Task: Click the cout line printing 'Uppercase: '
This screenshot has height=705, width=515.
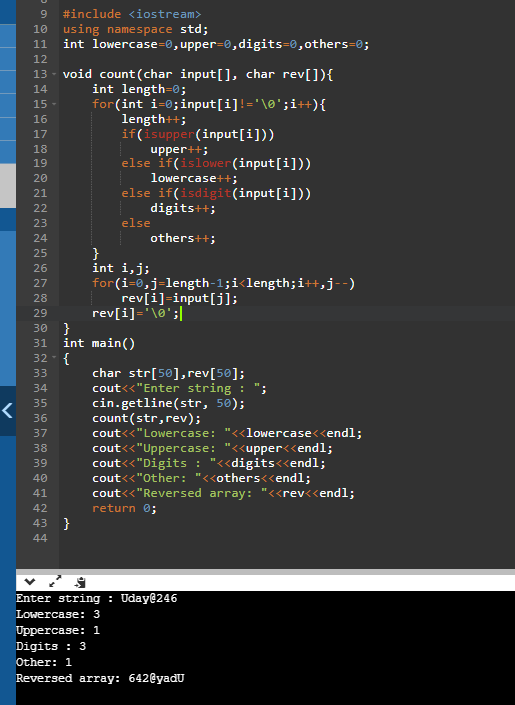Action: pyautogui.click(x=212, y=448)
